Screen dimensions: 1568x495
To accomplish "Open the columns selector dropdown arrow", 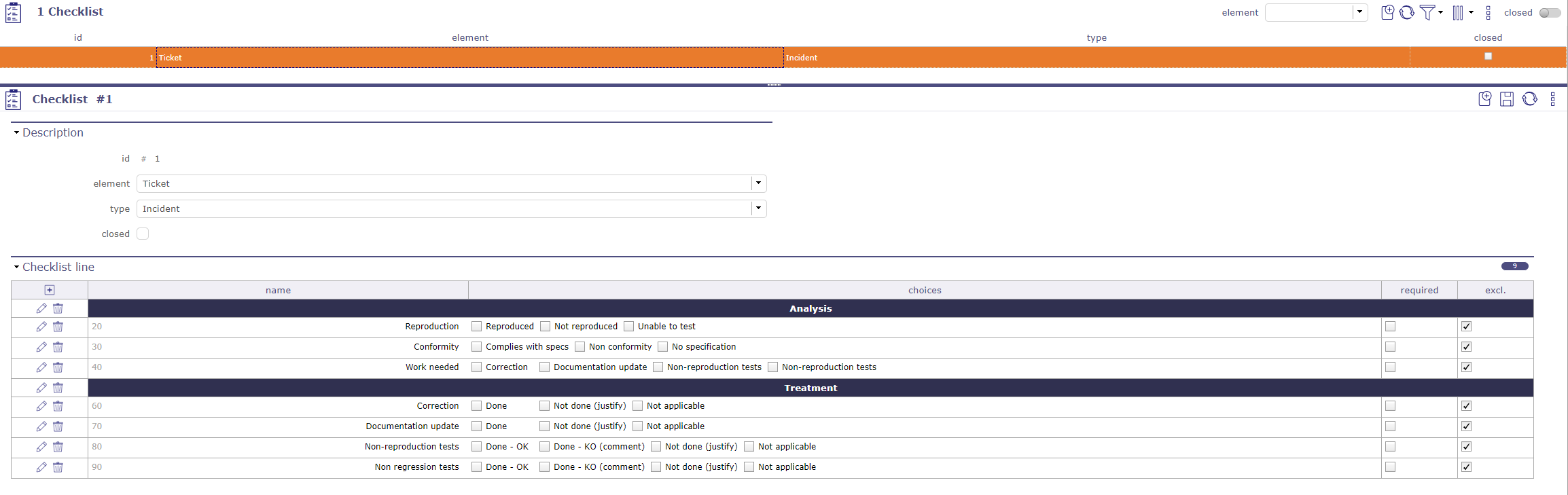I will tap(1471, 12).
